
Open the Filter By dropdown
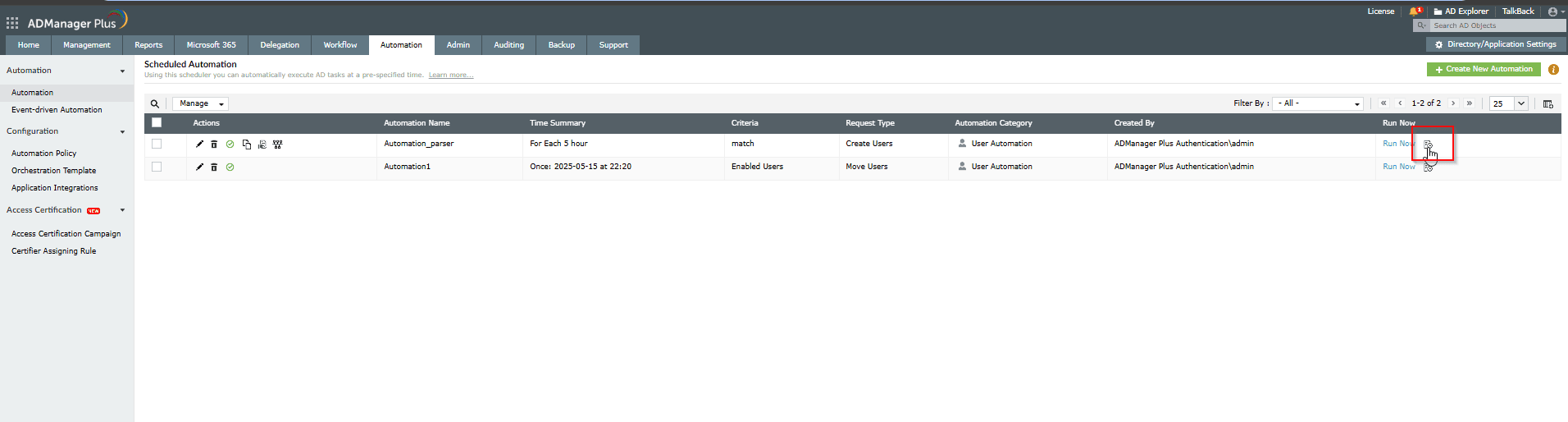coord(1318,103)
